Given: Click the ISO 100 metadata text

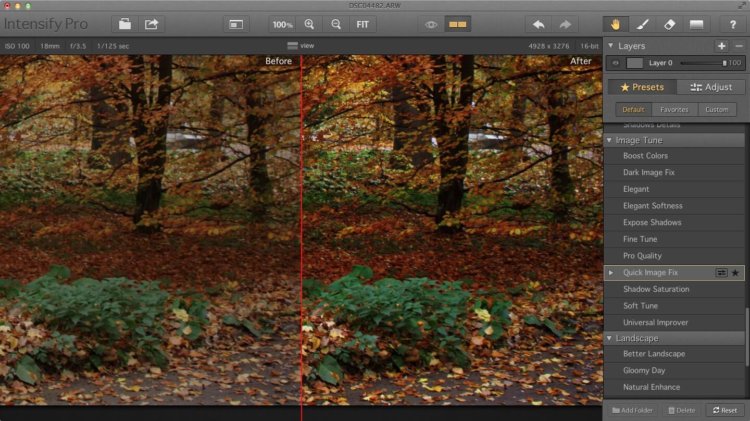Looking at the screenshot, I should click(x=17, y=46).
